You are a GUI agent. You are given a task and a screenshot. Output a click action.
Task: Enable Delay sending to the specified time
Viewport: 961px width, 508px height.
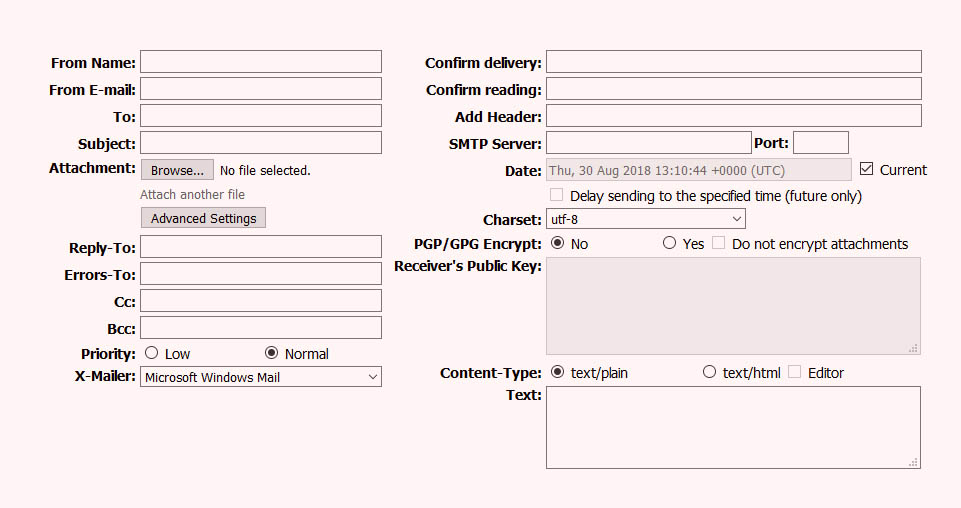click(x=556, y=195)
